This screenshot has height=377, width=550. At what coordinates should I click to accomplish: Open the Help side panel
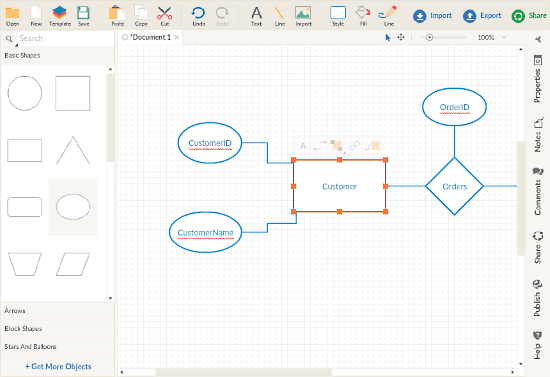point(537,345)
